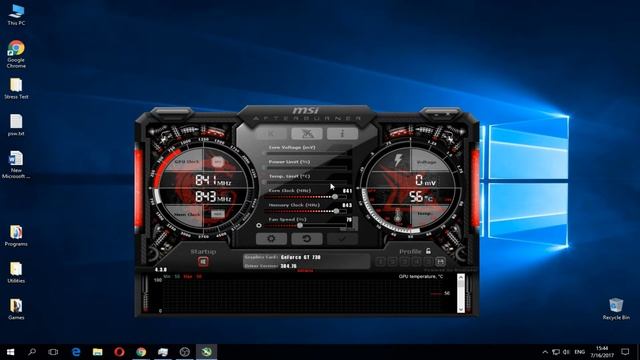The image size is (640, 360).
Task: Click the Core Voltage slider track
Action: click(307, 153)
